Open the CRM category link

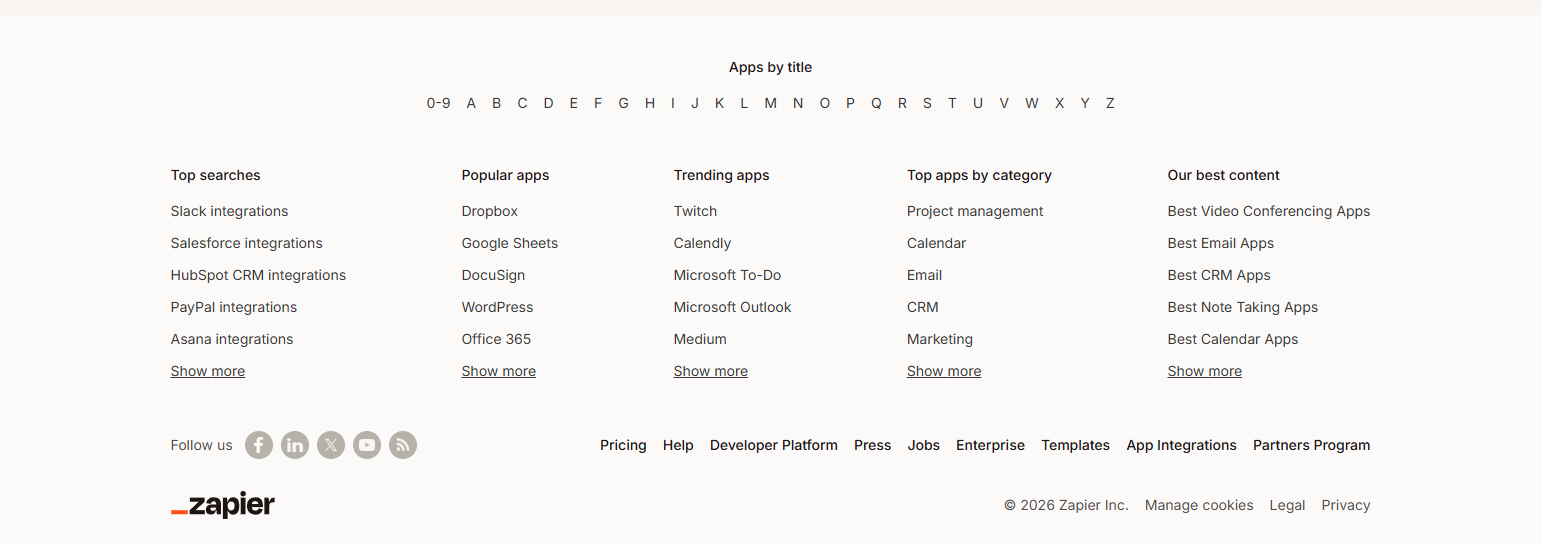point(923,307)
